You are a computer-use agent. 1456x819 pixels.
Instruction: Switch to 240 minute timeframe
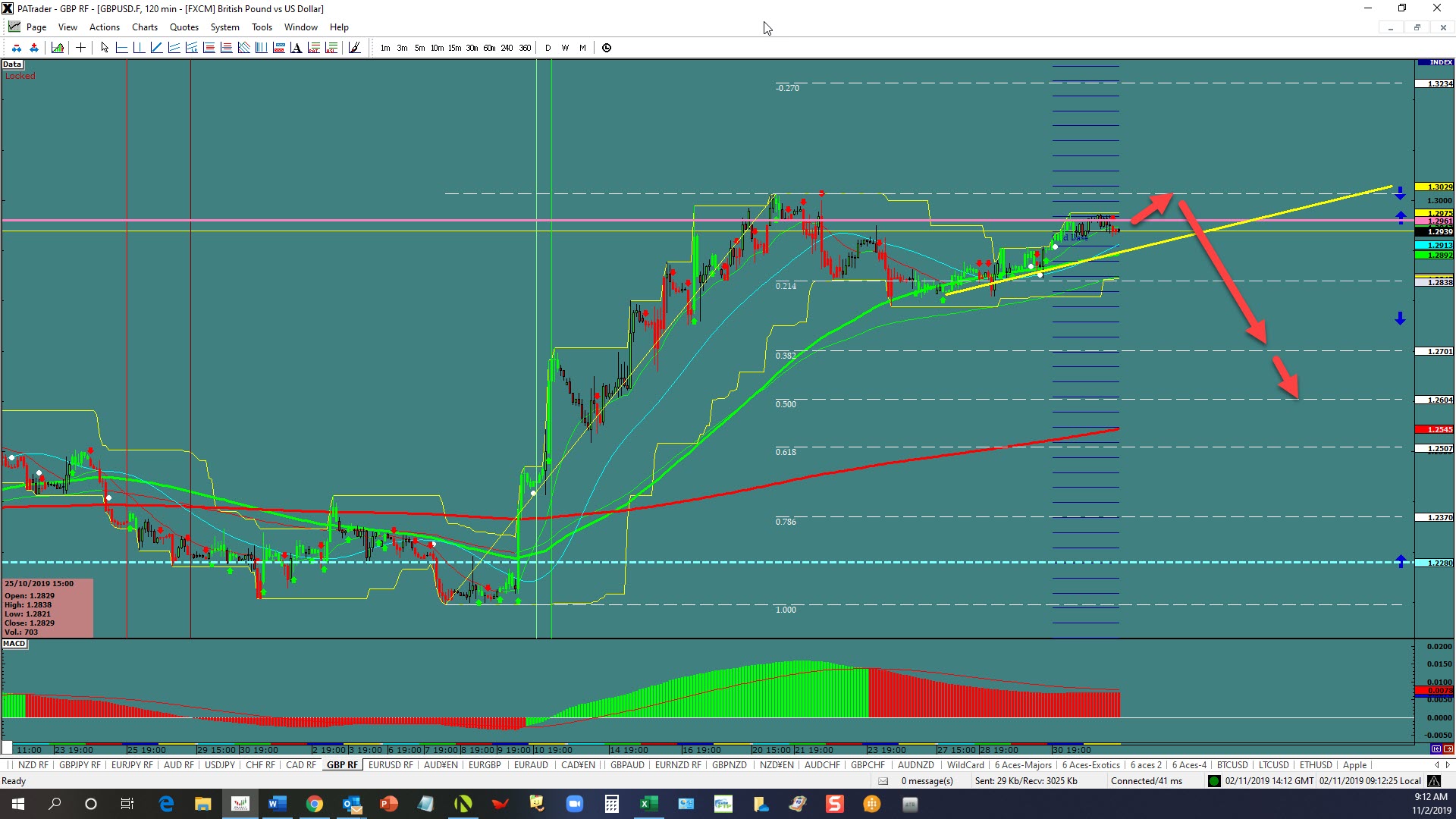(507, 48)
